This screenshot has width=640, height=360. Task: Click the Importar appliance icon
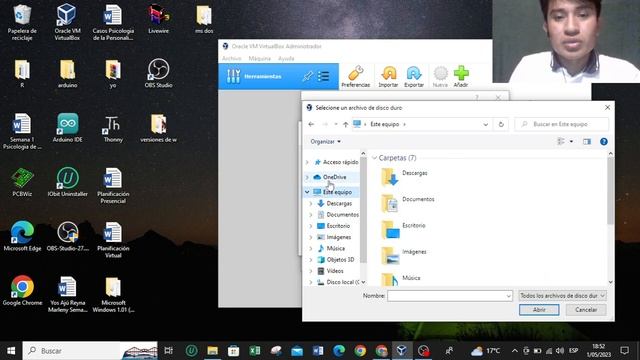pyautogui.click(x=388, y=76)
